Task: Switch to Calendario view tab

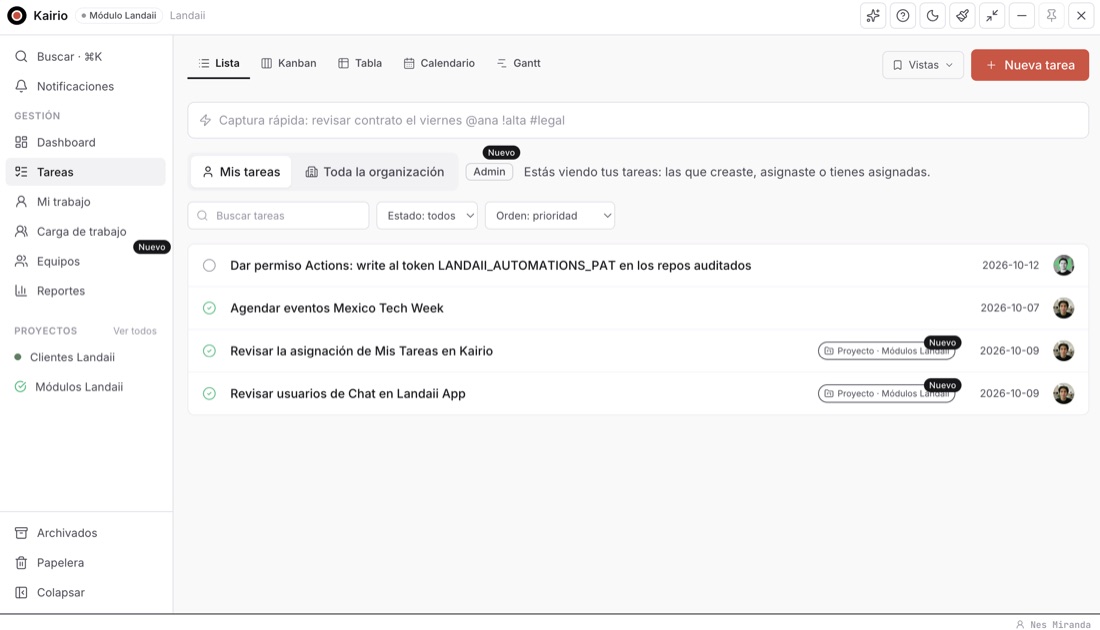Action: click(439, 63)
